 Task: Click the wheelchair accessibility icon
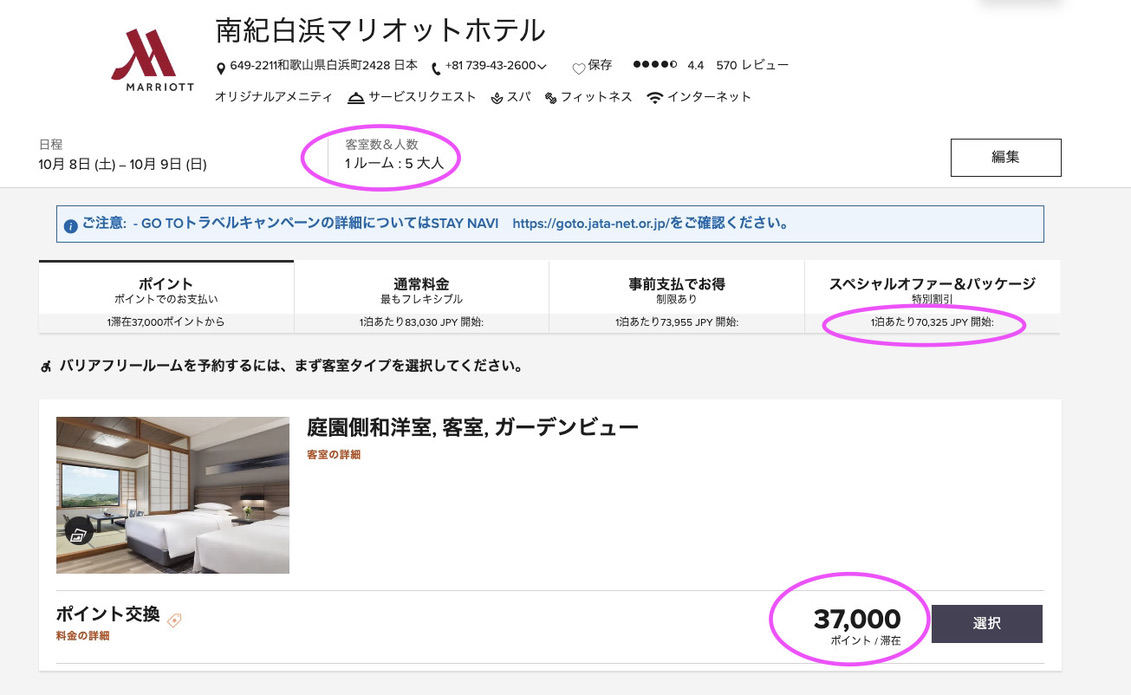45,366
